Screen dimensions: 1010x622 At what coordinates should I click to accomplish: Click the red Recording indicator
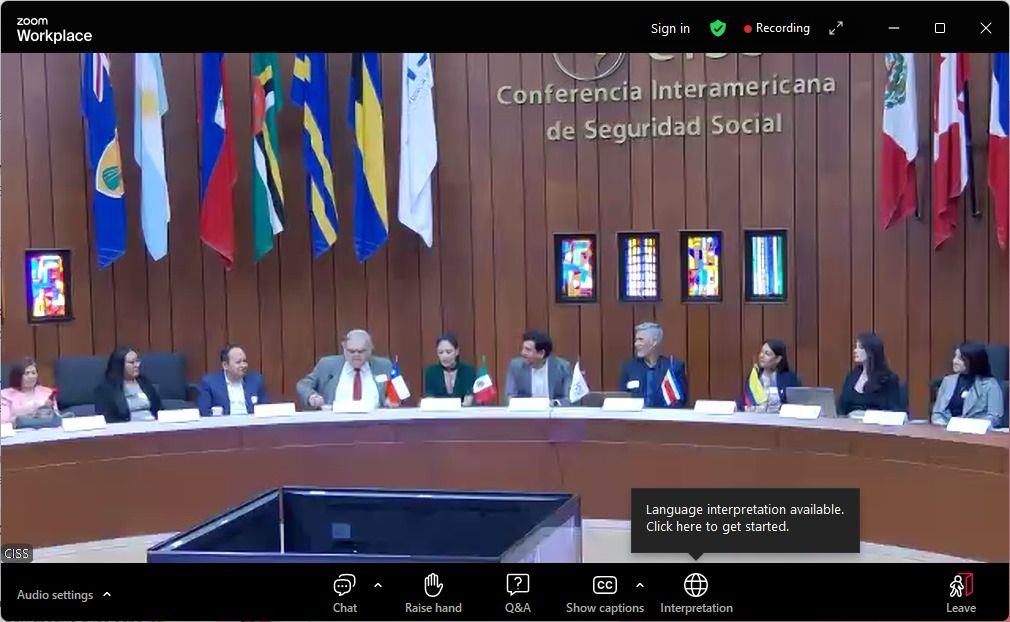(777, 28)
